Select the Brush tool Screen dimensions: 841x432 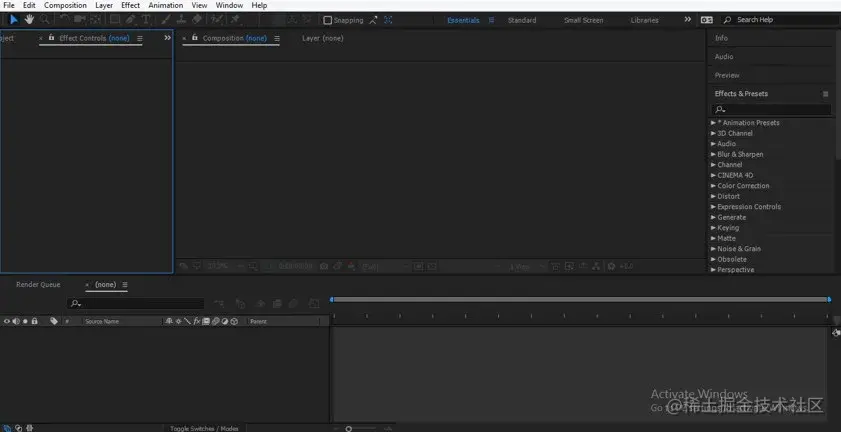[x=166, y=20]
